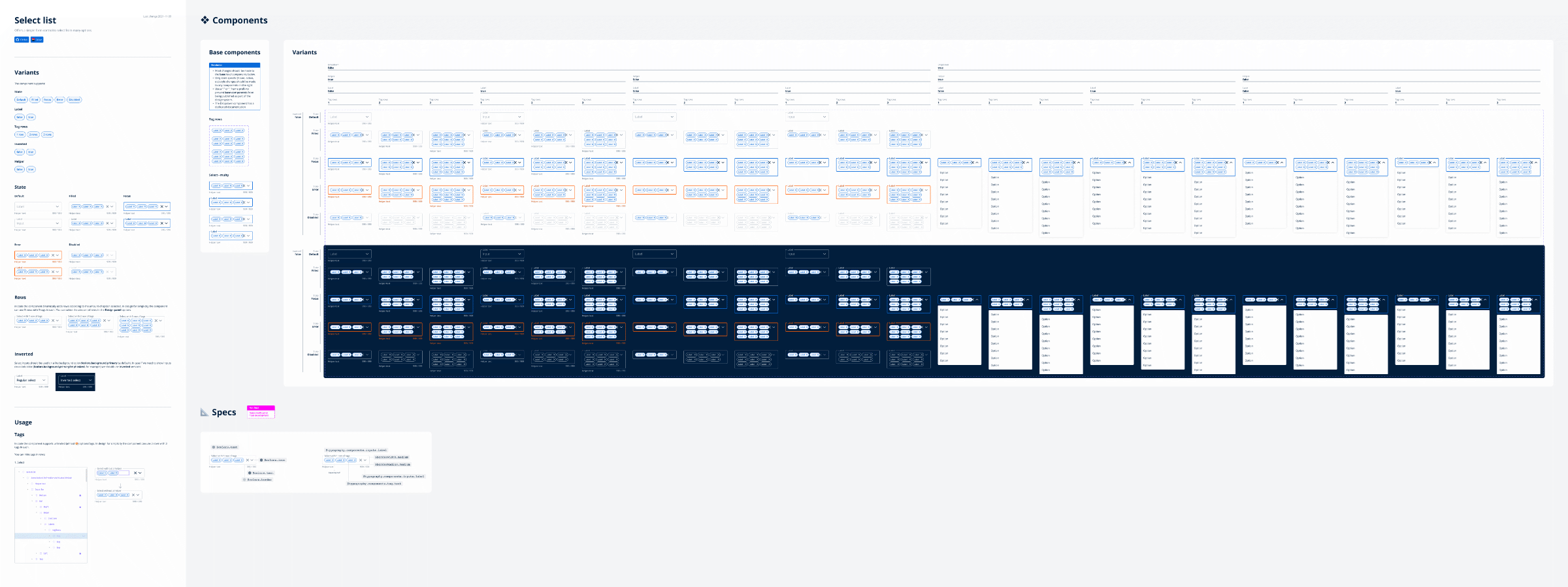Expand the top Error select chevron in the State section
Screen dimensions: 1568x587
point(57,255)
